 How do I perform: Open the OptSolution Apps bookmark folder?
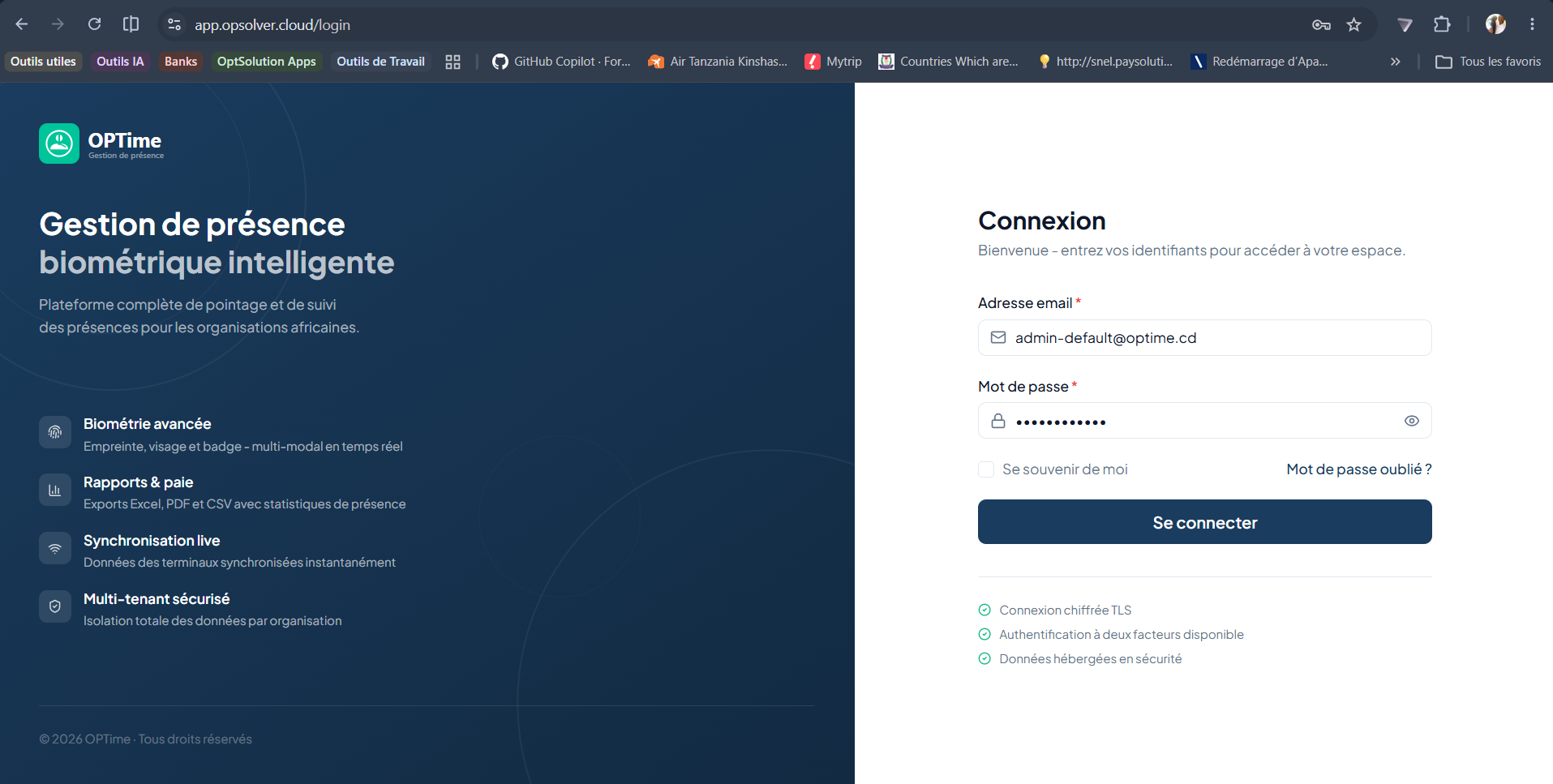point(267,62)
